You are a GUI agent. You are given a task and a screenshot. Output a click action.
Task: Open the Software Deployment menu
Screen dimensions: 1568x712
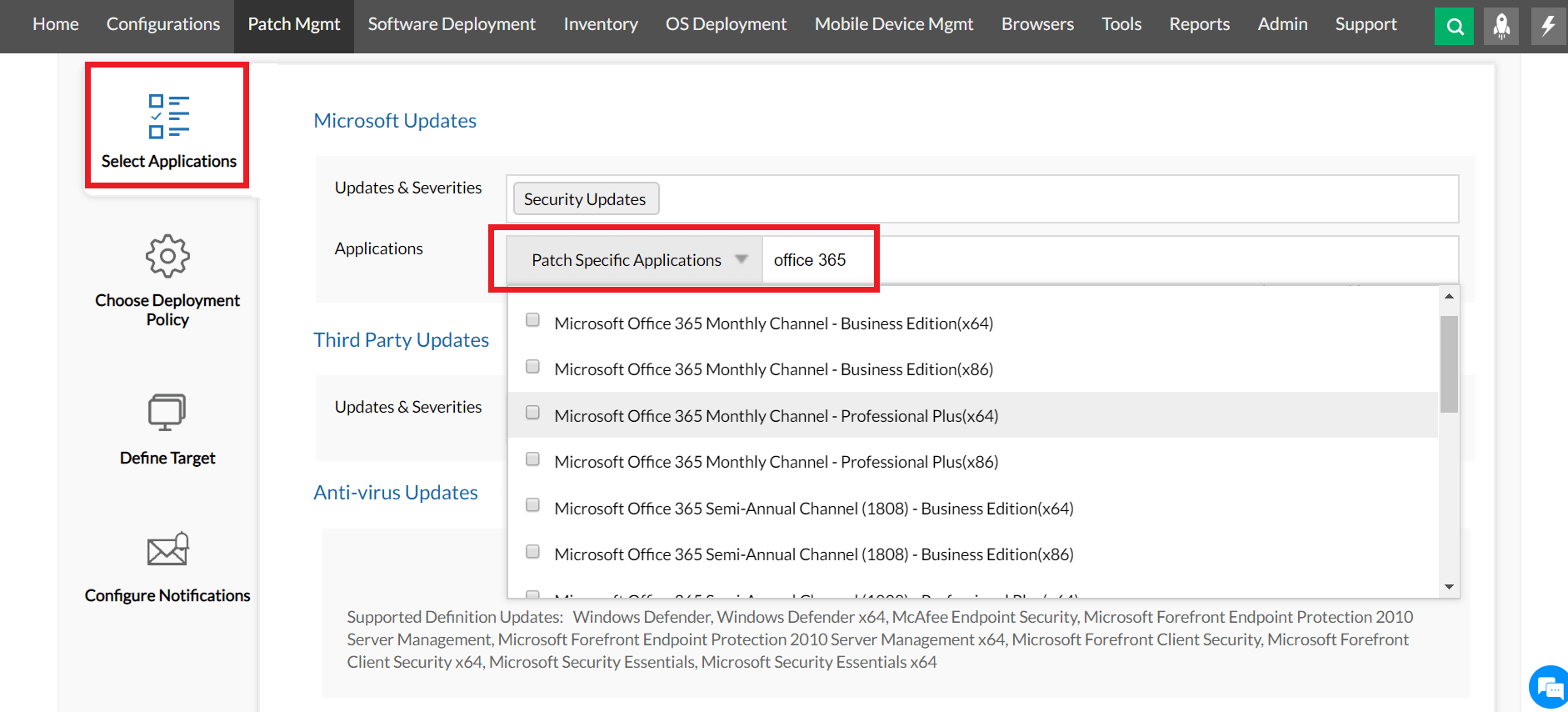pyautogui.click(x=452, y=25)
